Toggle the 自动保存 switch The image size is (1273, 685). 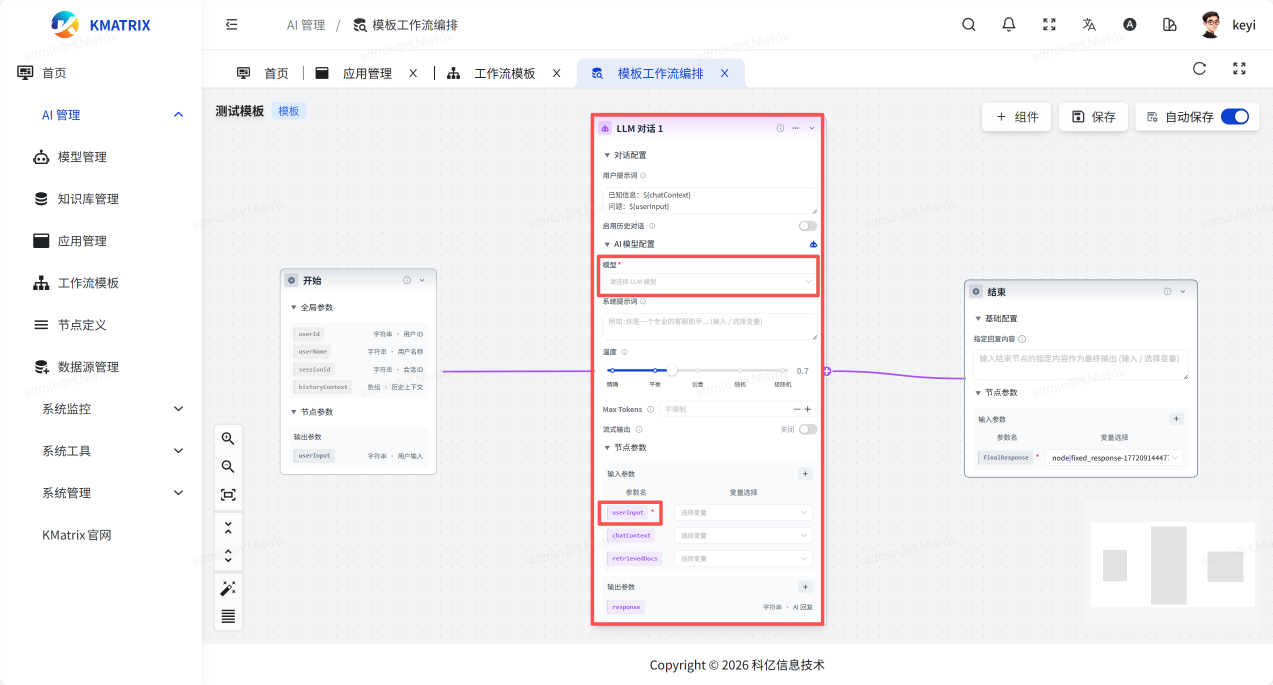[1235, 117]
